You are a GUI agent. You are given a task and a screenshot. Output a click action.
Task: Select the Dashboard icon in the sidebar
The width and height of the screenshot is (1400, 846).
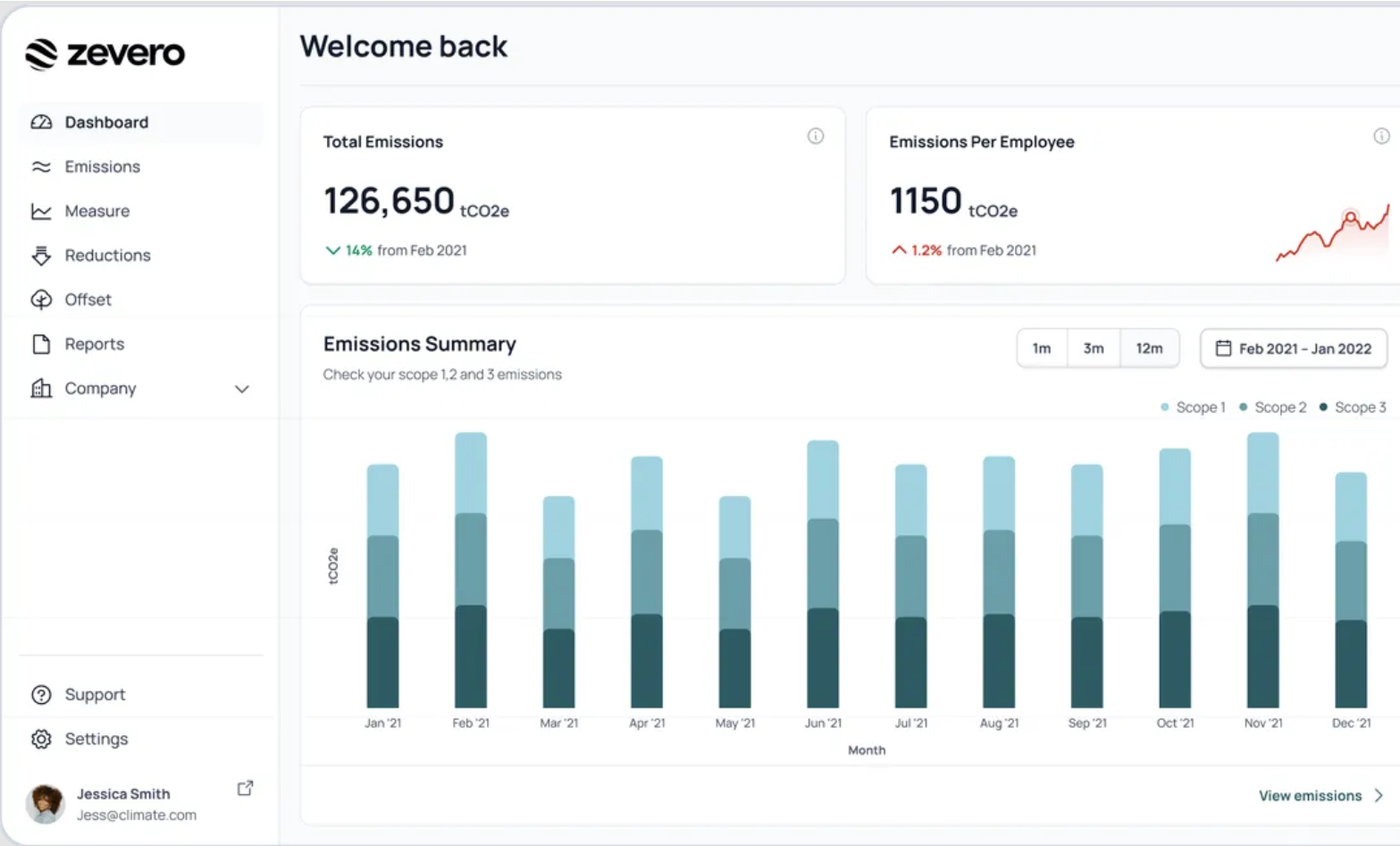tap(41, 122)
